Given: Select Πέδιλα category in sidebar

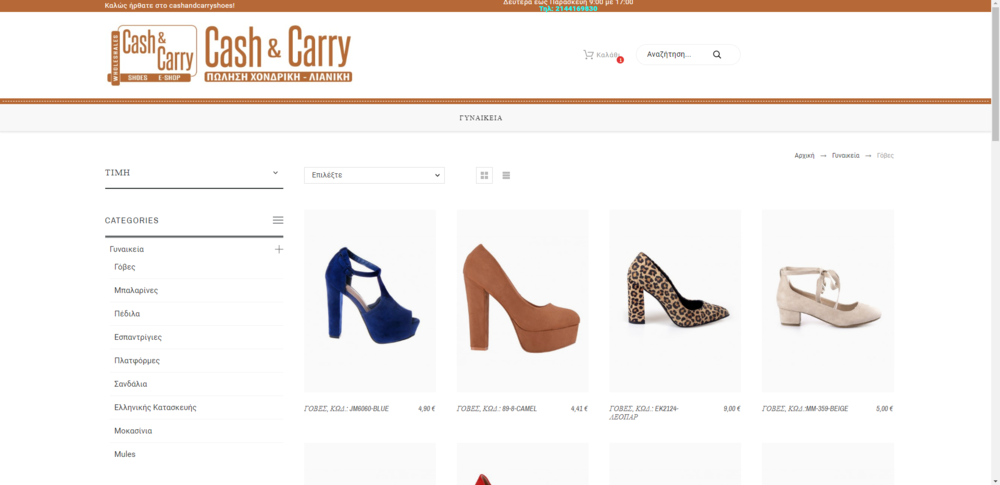Looking at the screenshot, I should [127, 314].
